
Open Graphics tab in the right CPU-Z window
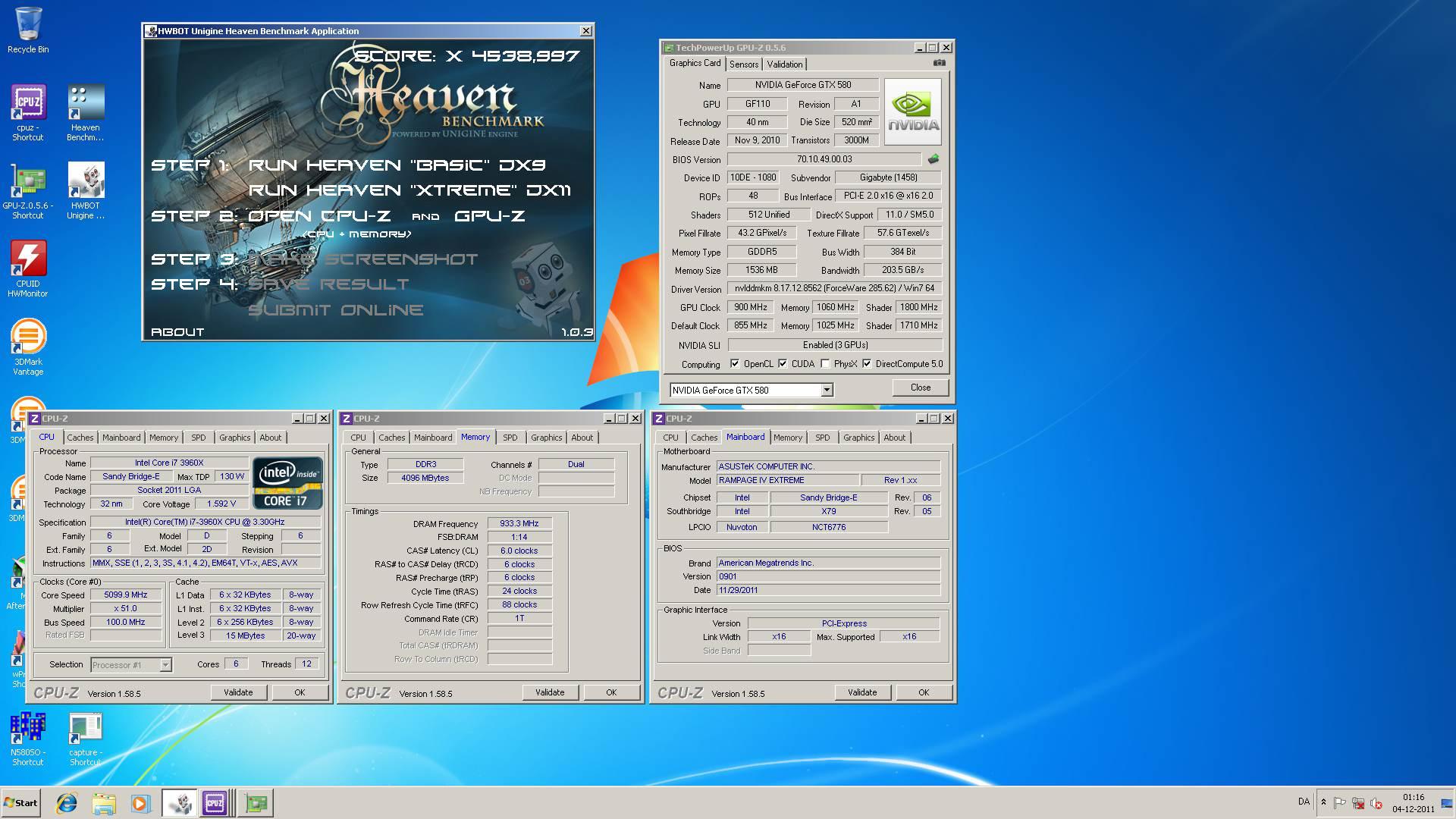point(858,438)
